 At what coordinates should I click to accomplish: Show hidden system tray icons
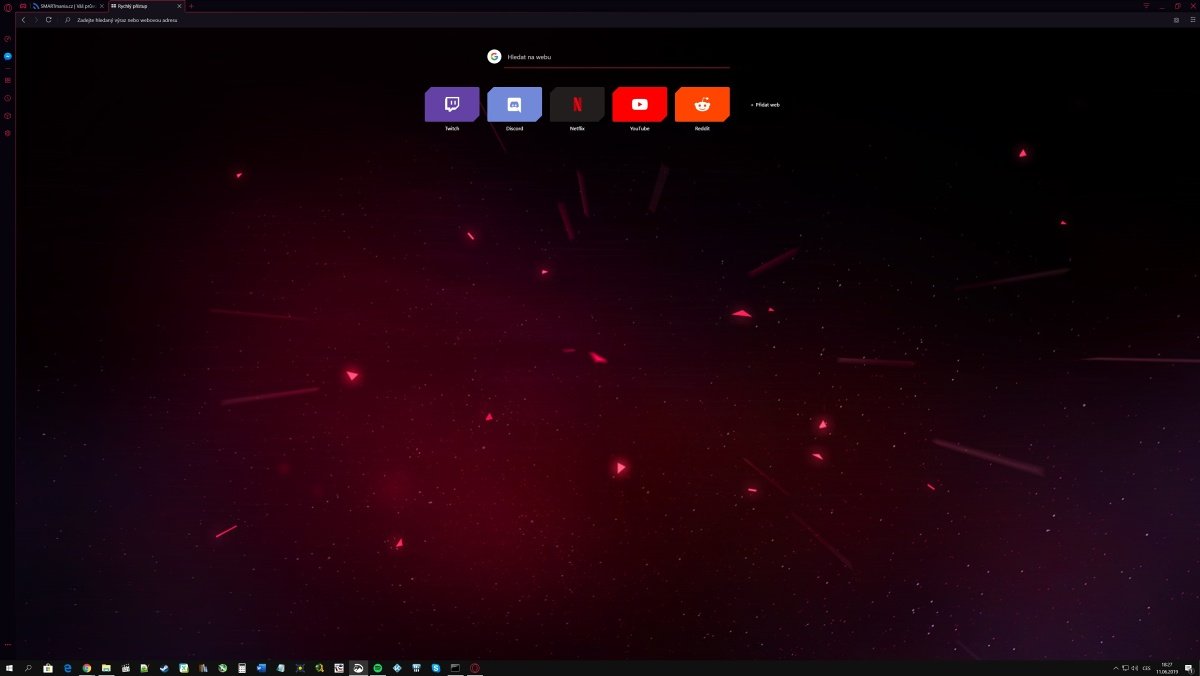click(1116, 667)
